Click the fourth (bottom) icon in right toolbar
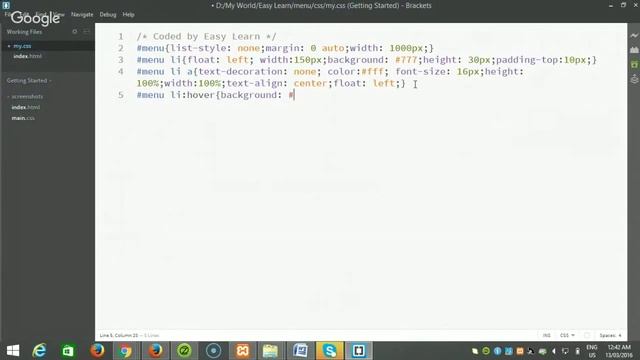640x360 pixels. (x=634, y=78)
